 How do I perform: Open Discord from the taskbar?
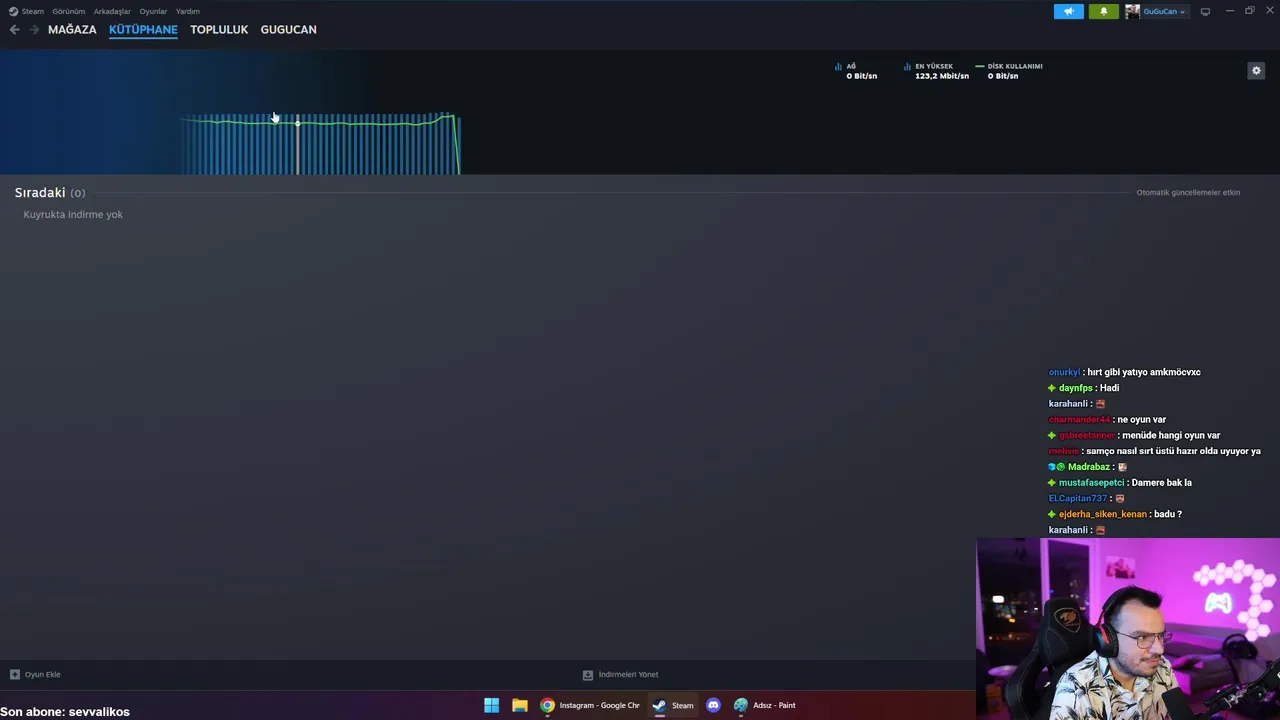tap(713, 705)
